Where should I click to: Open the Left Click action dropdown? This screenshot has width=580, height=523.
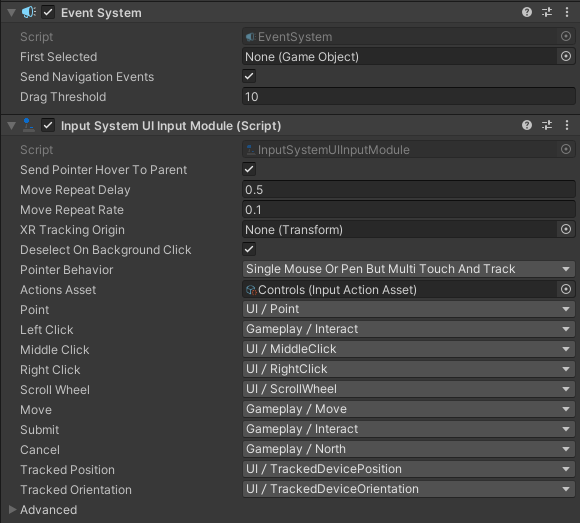(x=409, y=329)
